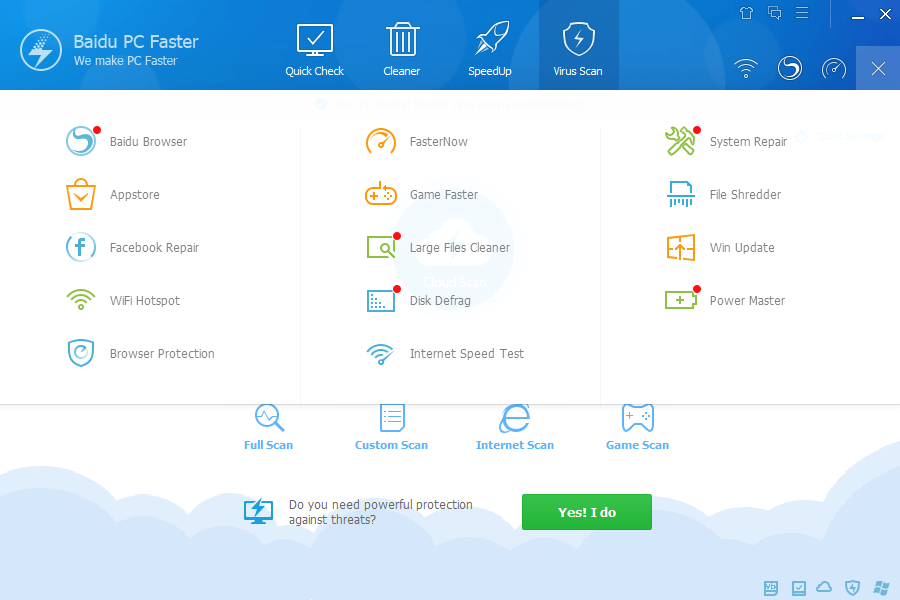This screenshot has width=900, height=600.
Task: Click the System Repair label
Action: pyautogui.click(x=748, y=142)
